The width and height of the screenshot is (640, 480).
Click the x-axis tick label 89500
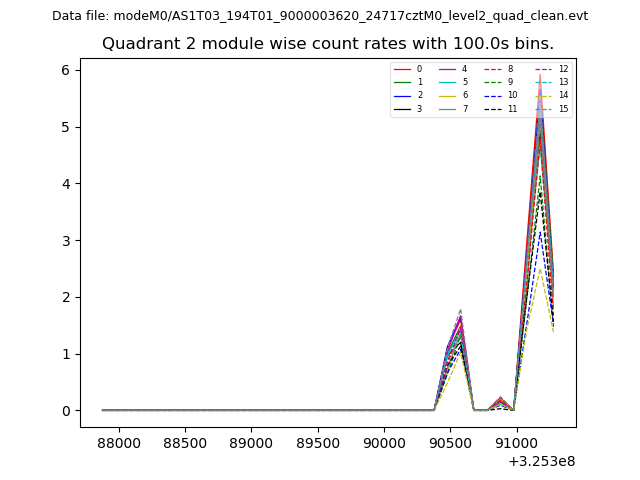[316, 443]
